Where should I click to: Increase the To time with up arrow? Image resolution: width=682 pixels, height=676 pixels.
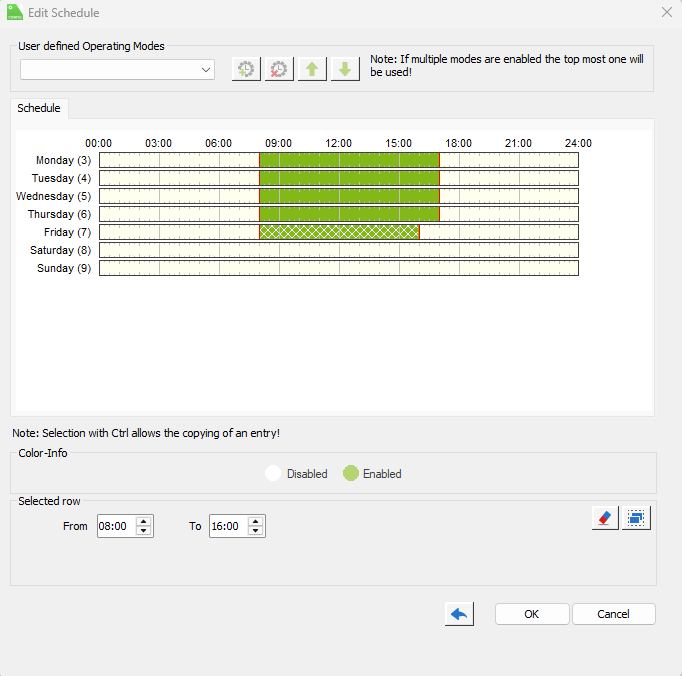[x=256, y=521]
